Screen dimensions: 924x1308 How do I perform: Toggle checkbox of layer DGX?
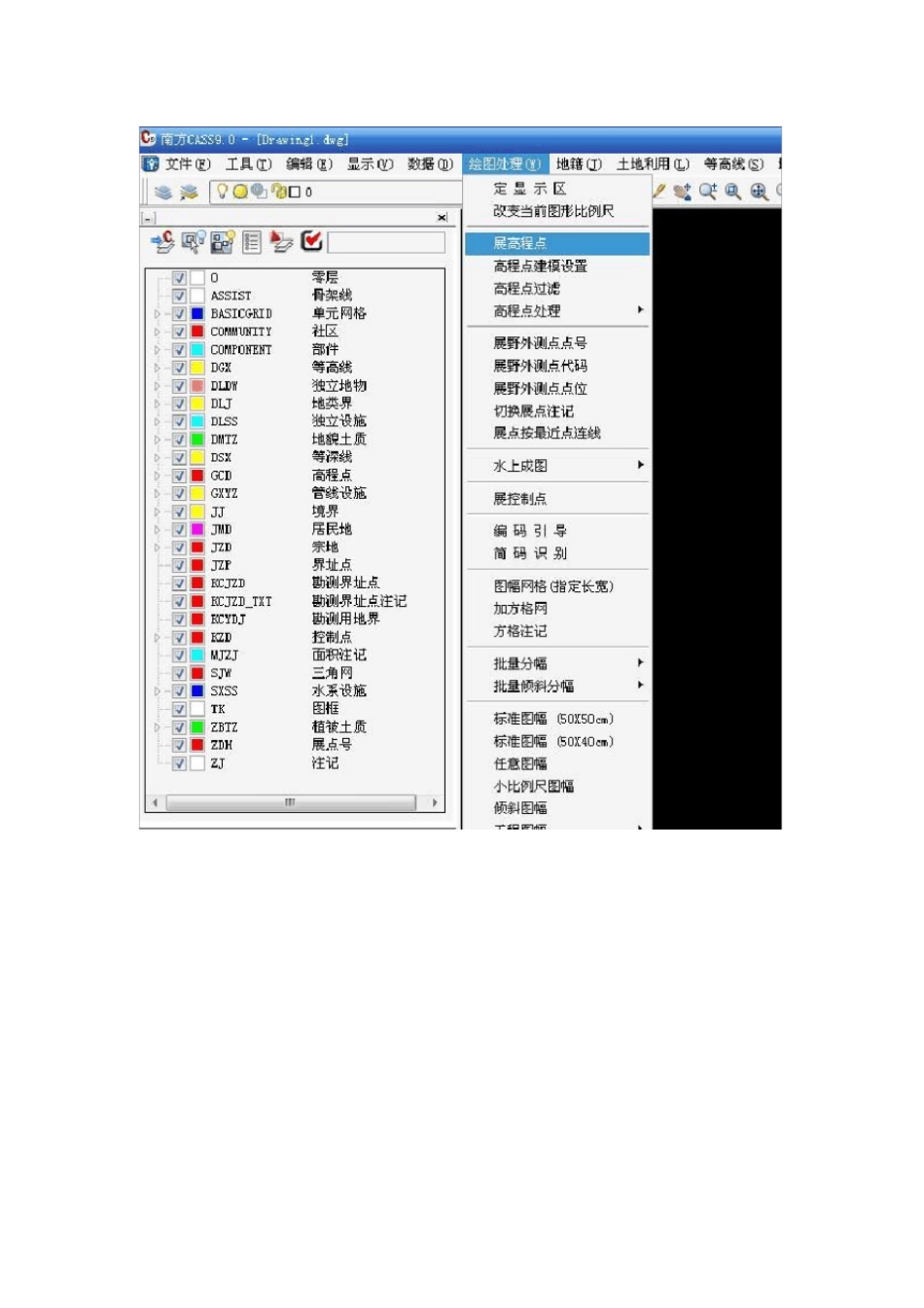[179, 368]
